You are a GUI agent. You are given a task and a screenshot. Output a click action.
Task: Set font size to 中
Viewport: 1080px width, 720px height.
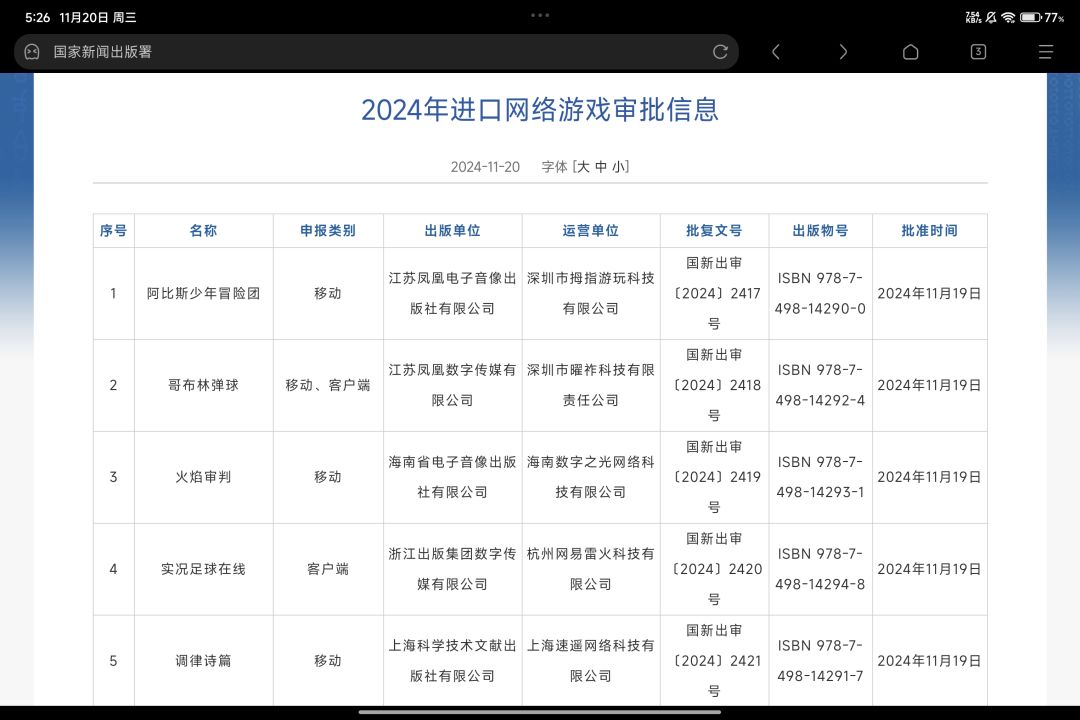(x=601, y=167)
